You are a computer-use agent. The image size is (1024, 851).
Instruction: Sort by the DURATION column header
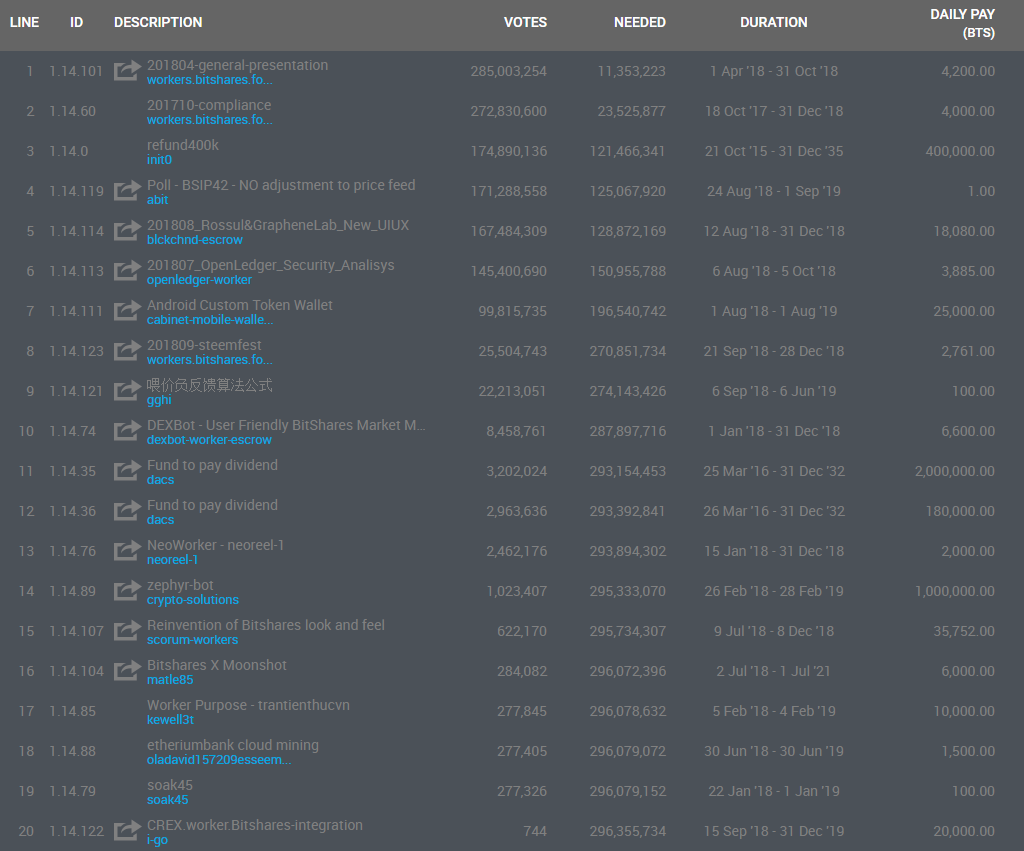(774, 22)
